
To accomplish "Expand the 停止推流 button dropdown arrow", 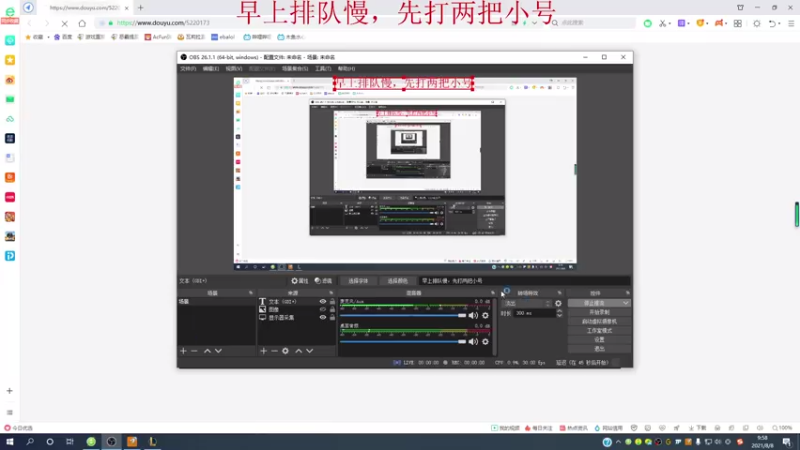I will [626, 303].
